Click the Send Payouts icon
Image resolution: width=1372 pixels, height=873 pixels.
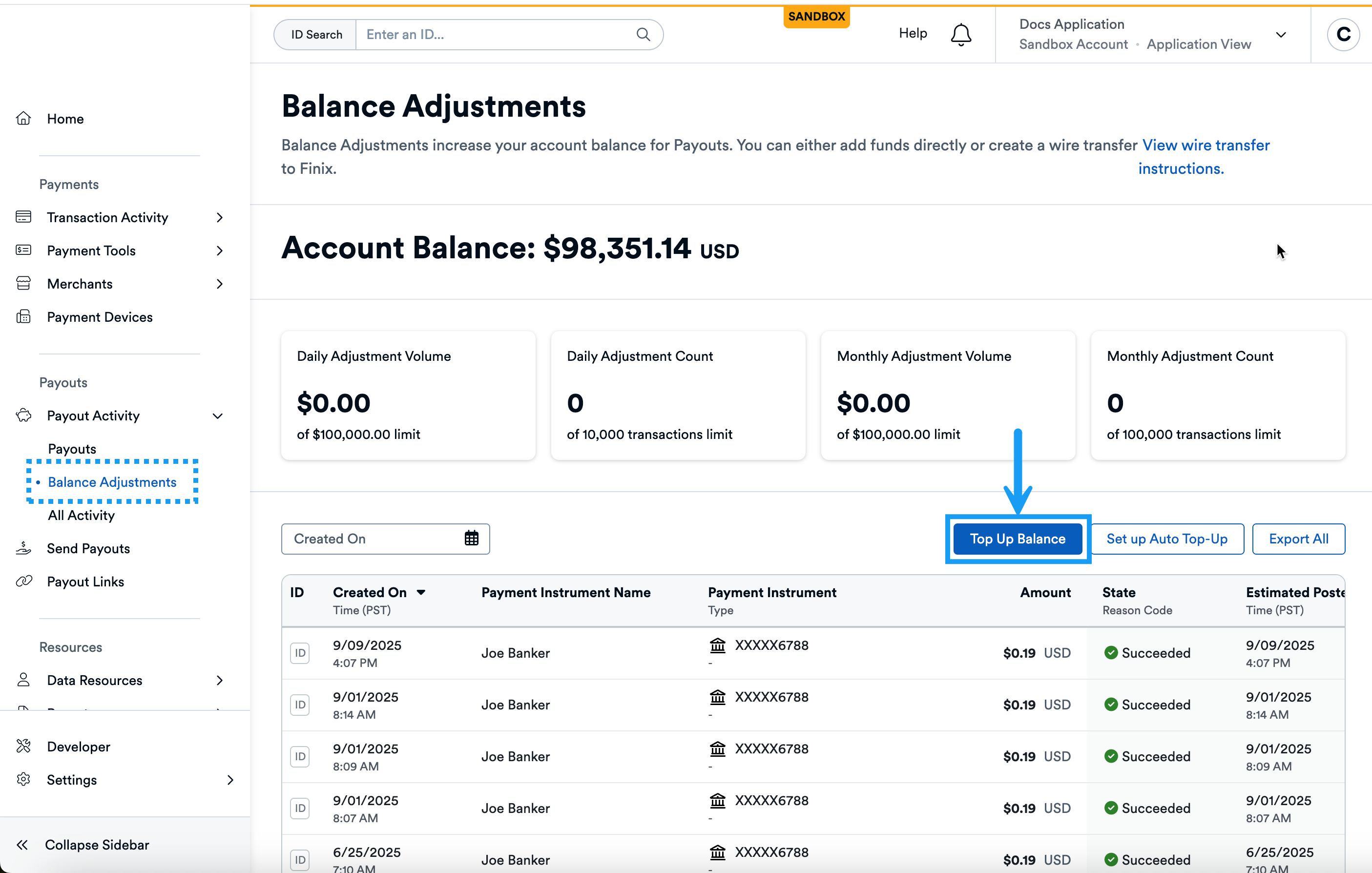pyautogui.click(x=23, y=548)
